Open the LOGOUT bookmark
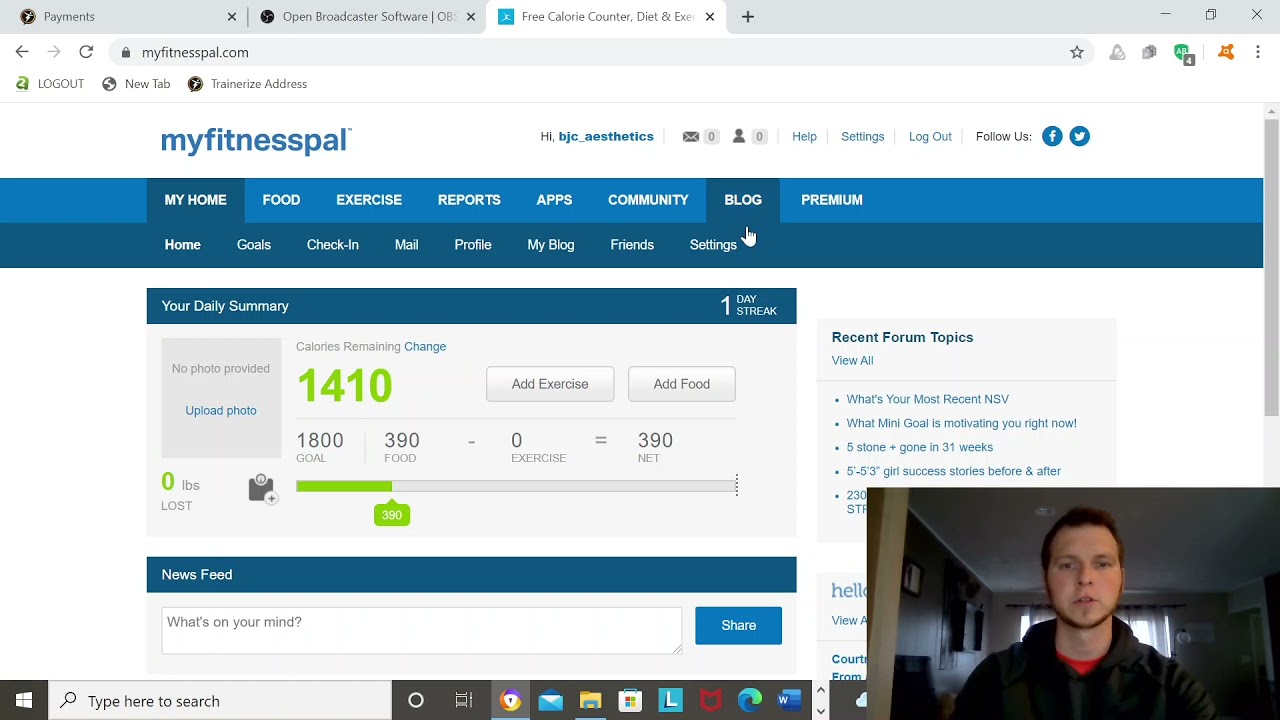The image size is (1280, 720). [50, 84]
